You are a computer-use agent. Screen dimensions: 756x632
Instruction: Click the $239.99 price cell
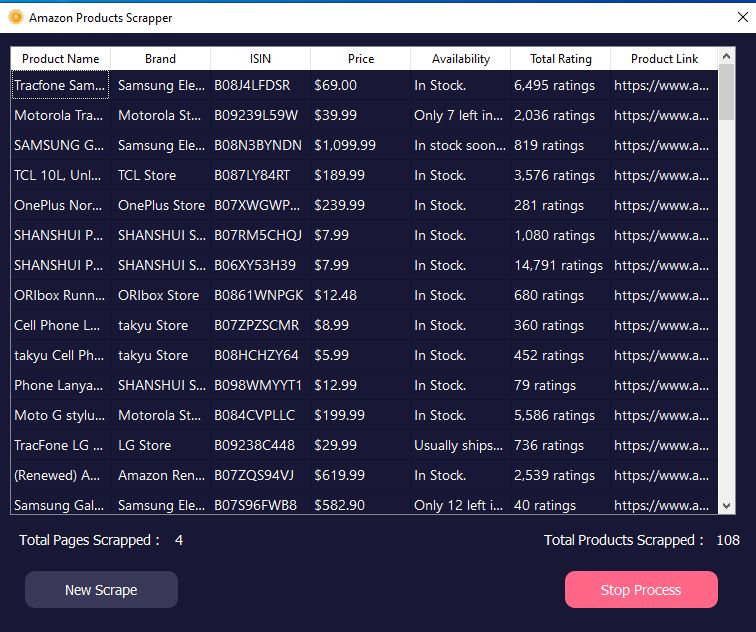point(361,205)
